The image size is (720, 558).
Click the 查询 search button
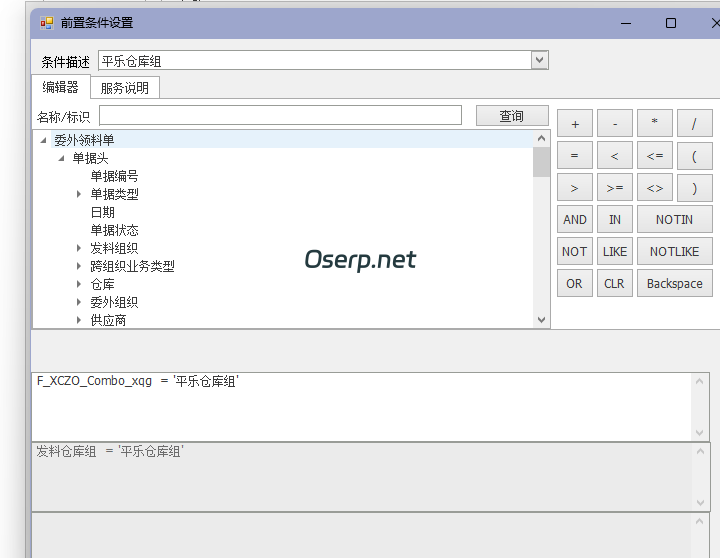point(512,116)
